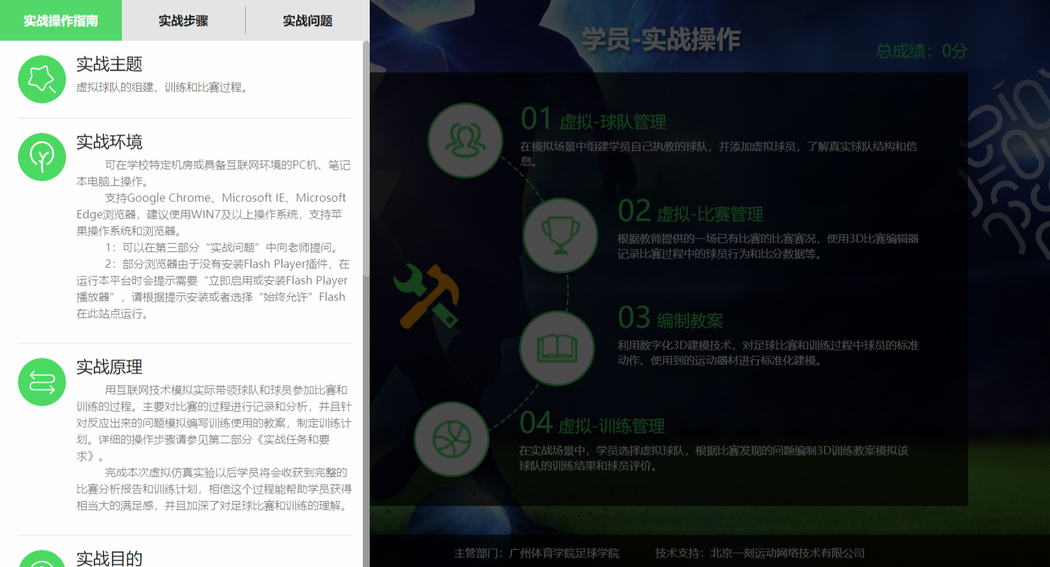Select the basketball training management icon
Screen dimensions: 1050x567
452,439
